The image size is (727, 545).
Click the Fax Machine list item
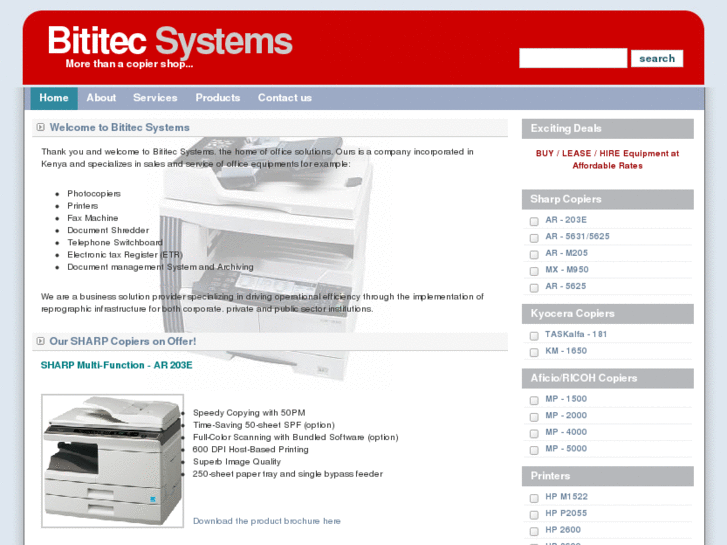(93, 218)
